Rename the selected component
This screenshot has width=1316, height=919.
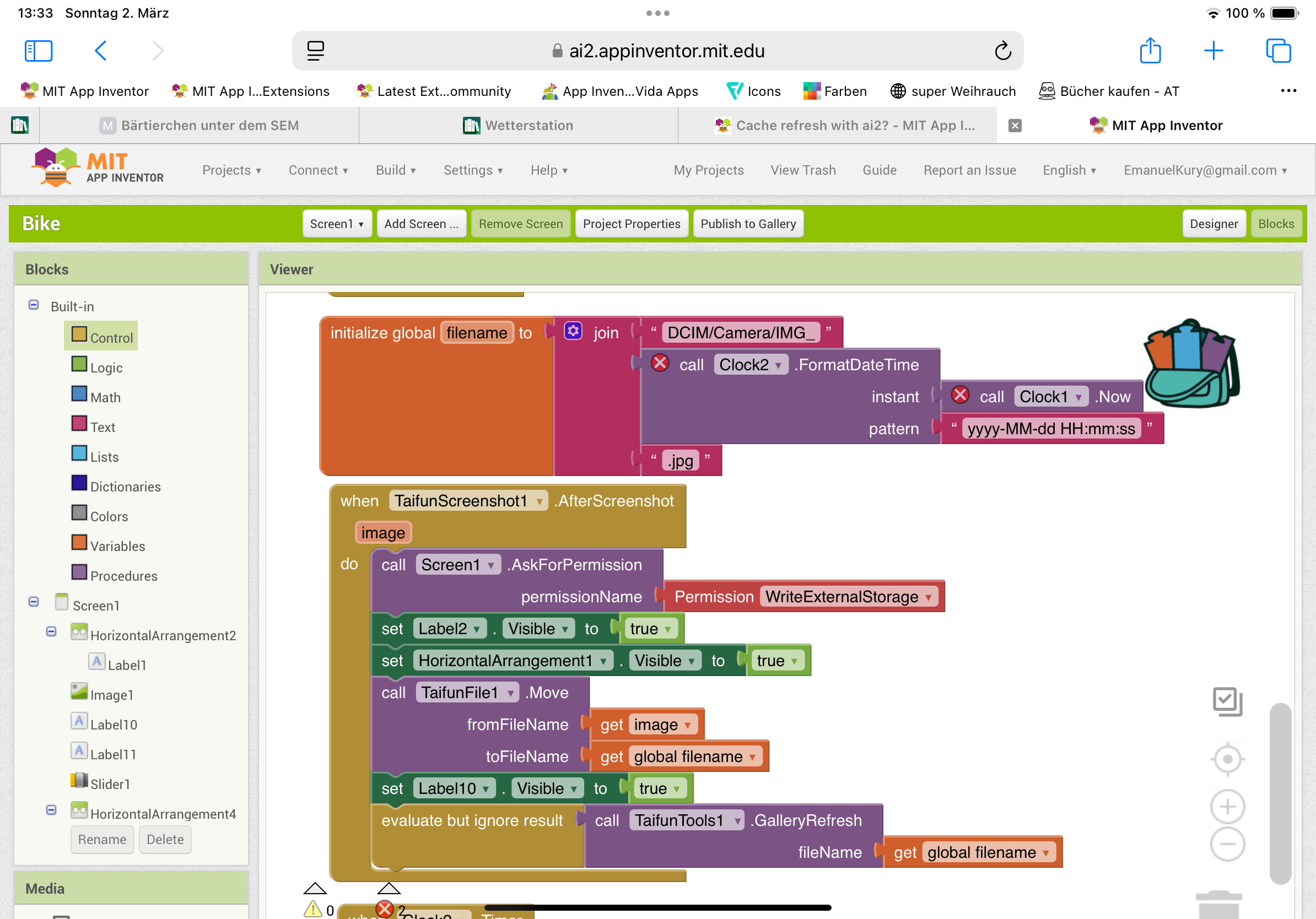click(102, 839)
